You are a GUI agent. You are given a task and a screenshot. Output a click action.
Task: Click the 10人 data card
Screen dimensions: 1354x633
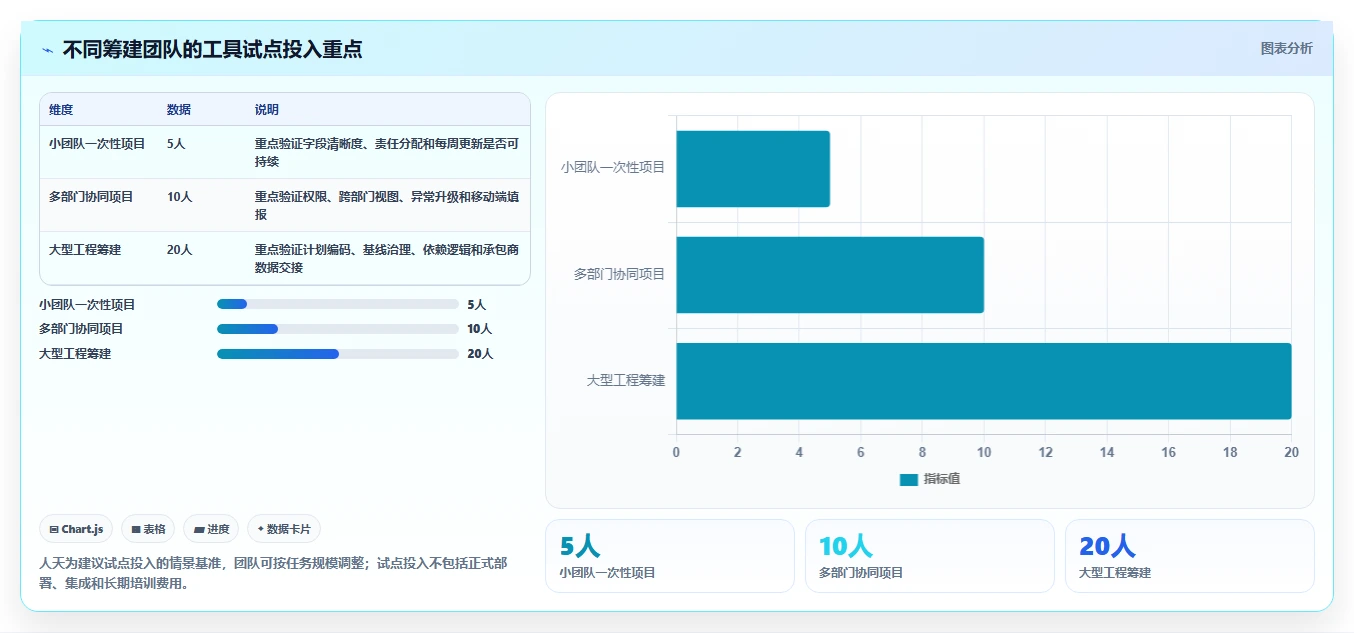click(x=930, y=556)
